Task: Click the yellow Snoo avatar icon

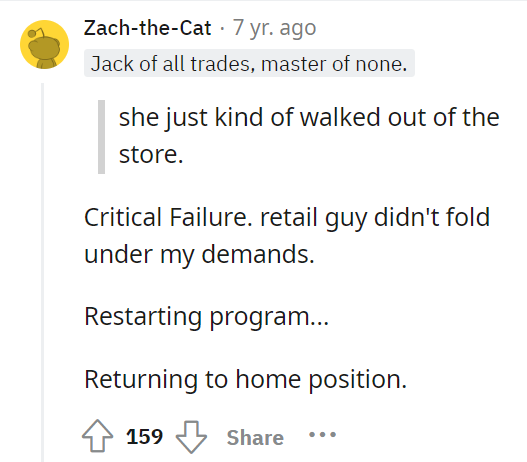Action: (44, 44)
